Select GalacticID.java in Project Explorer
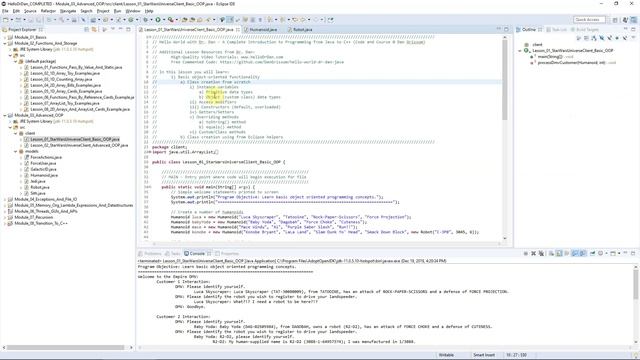This screenshot has width=640, height=360. point(43,169)
